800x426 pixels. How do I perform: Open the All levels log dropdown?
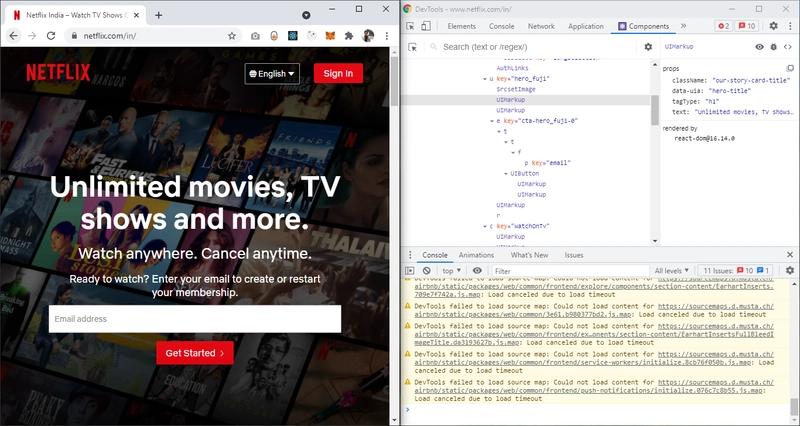(x=671, y=271)
